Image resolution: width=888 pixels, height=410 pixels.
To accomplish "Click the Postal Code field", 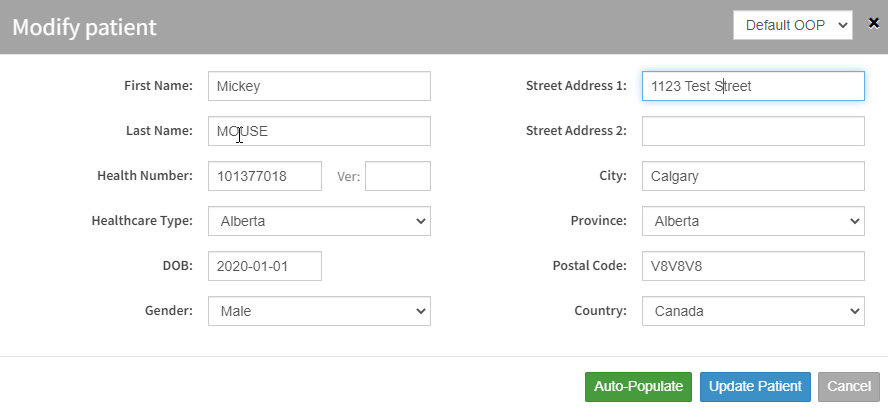I will tap(753, 266).
